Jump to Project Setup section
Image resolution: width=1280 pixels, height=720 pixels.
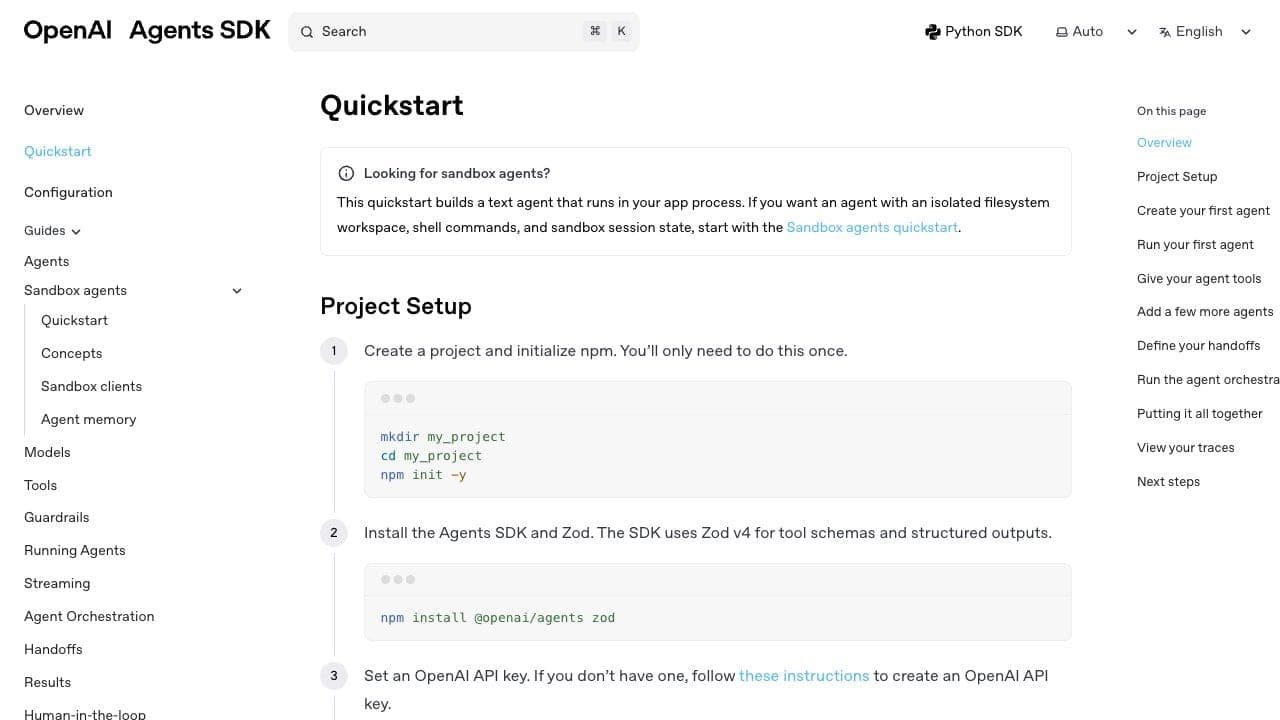1177,177
